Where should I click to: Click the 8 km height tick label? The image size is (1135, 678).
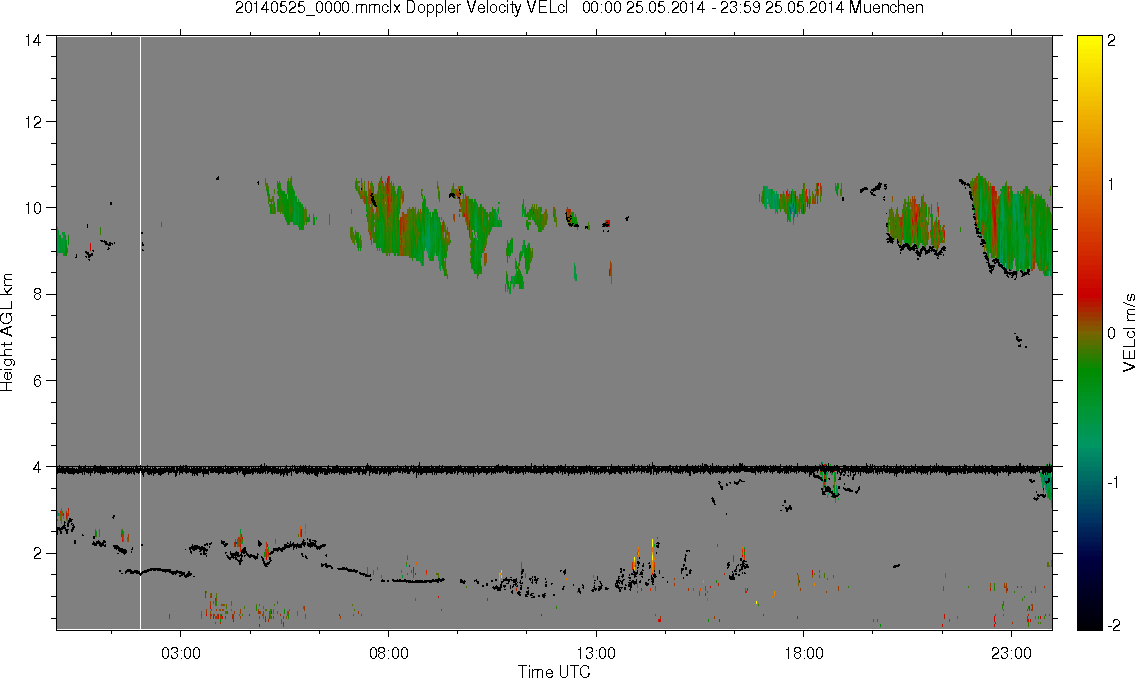(x=36, y=294)
